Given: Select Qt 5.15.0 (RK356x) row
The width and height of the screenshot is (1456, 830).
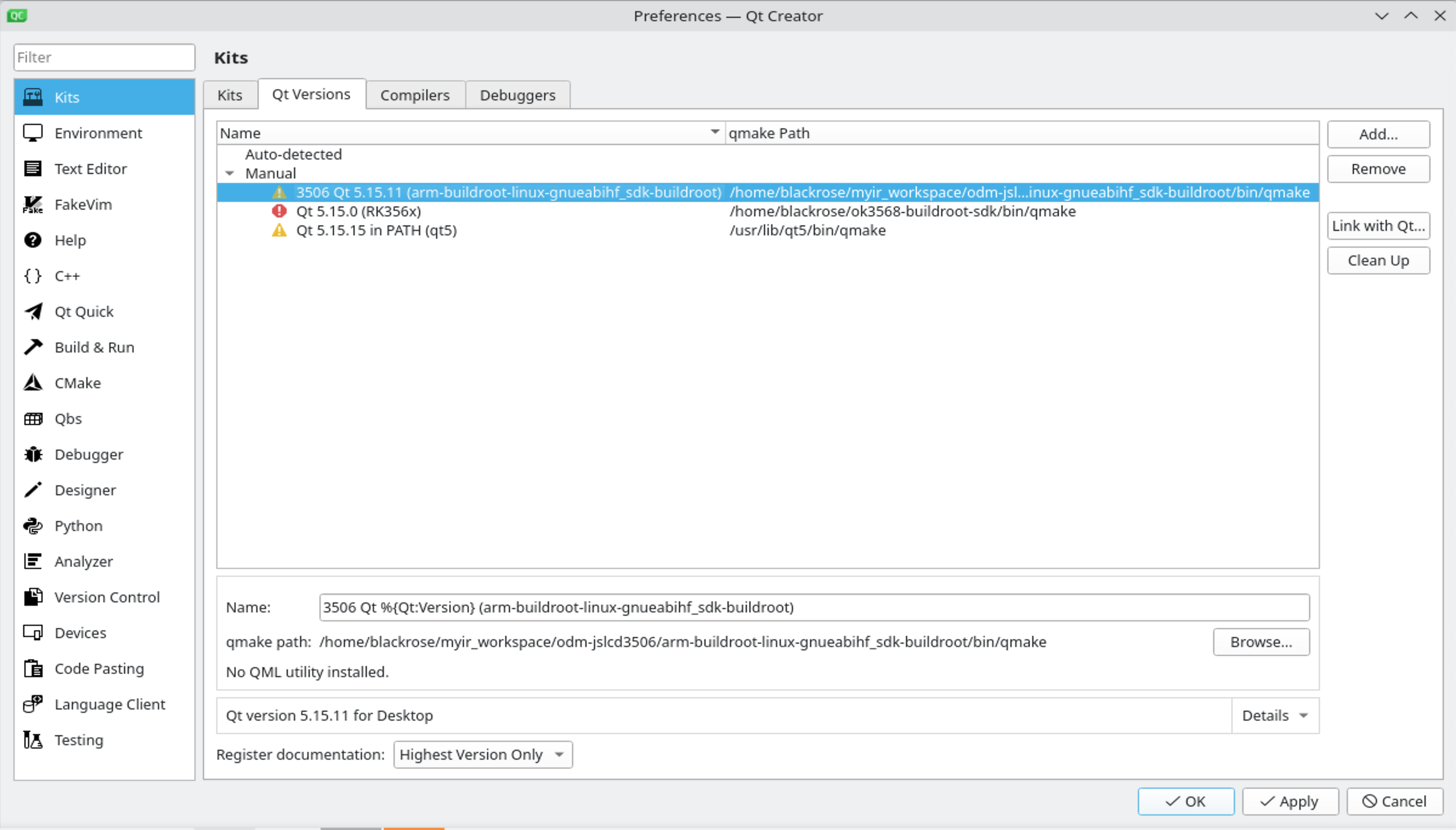Looking at the screenshot, I should 768,211.
